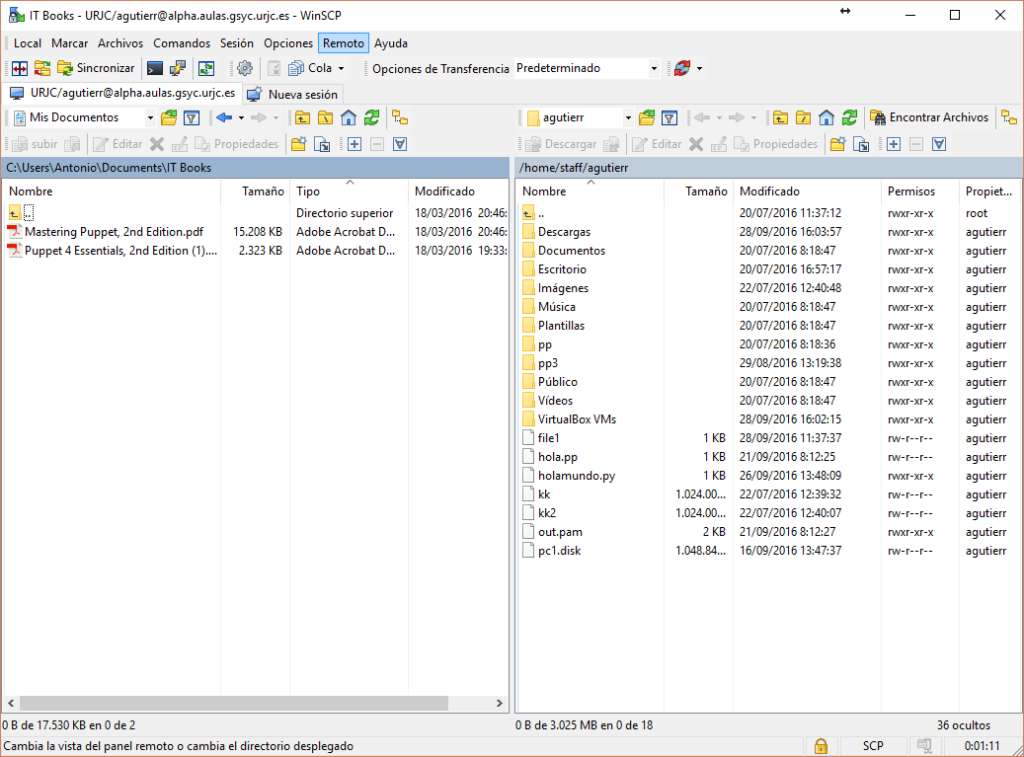Image resolution: width=1024 pixels, height=757 pixels.
Task: Click the padlock icon in the status bar
Action: [x=820, y=746]
